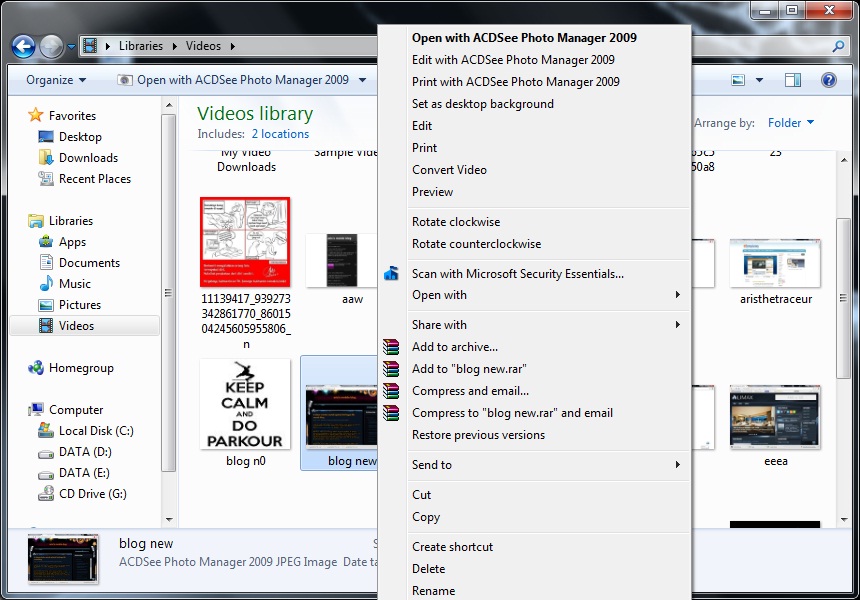The image size is (860, 600).
Task: Choose Cut from context menu
Action: [x=421, y=495]
